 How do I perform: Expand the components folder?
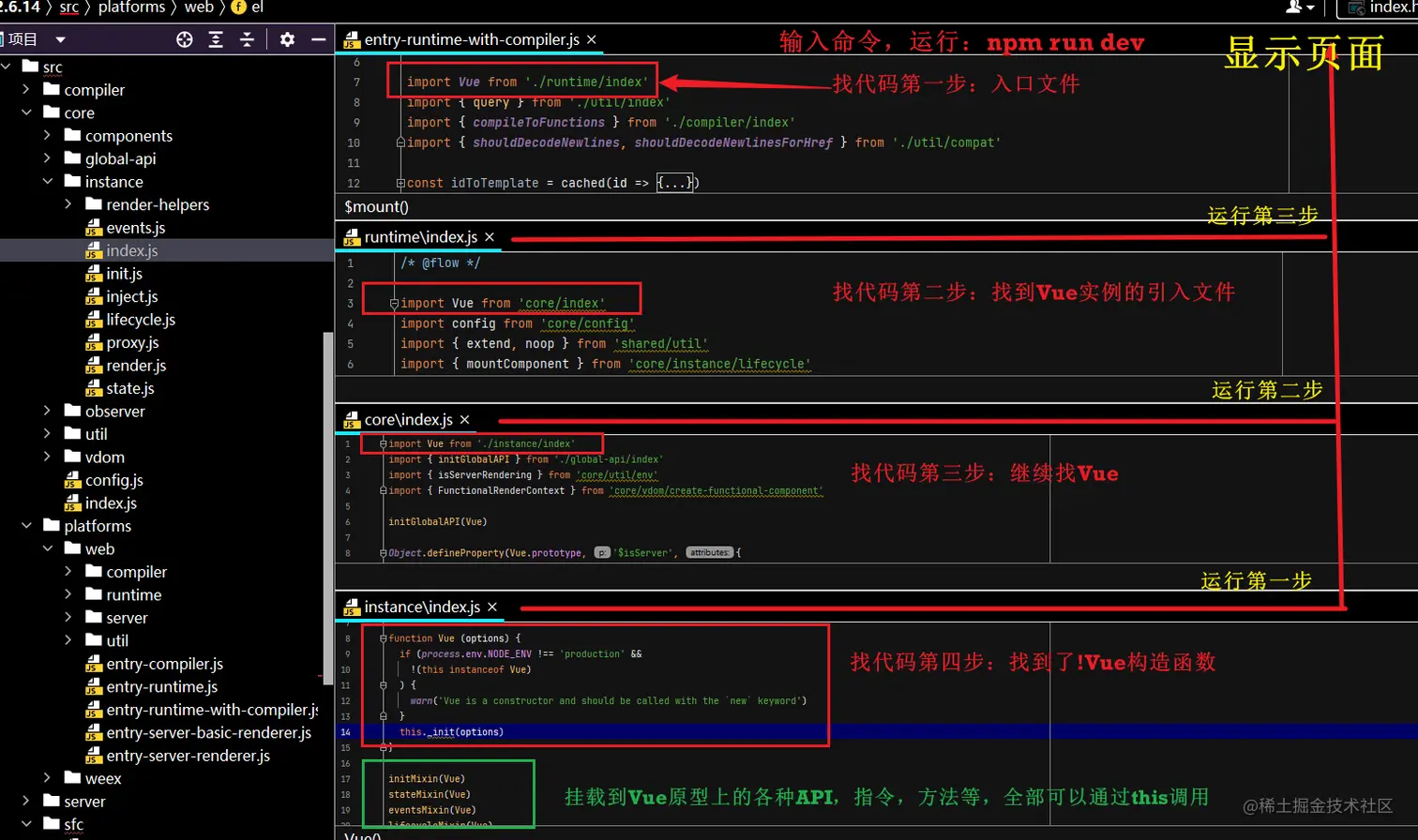[x=47, y=136]
